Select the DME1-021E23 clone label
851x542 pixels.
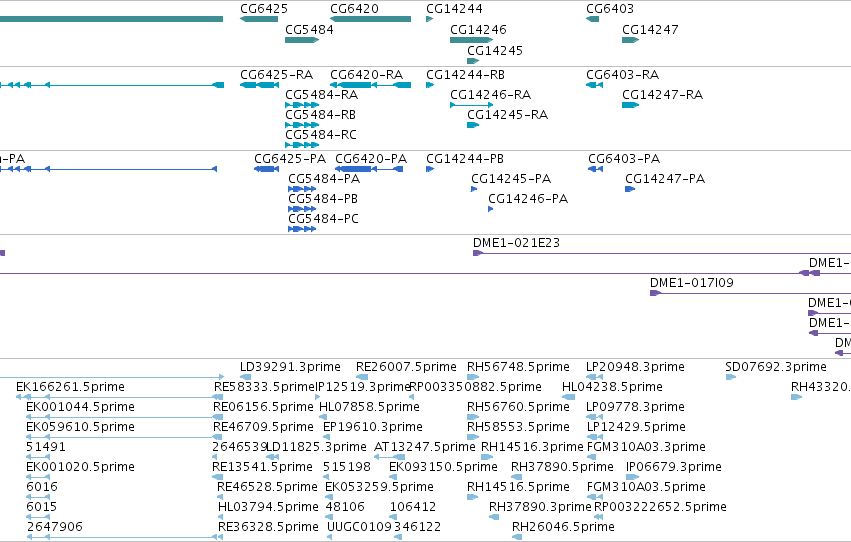point(516,243)
